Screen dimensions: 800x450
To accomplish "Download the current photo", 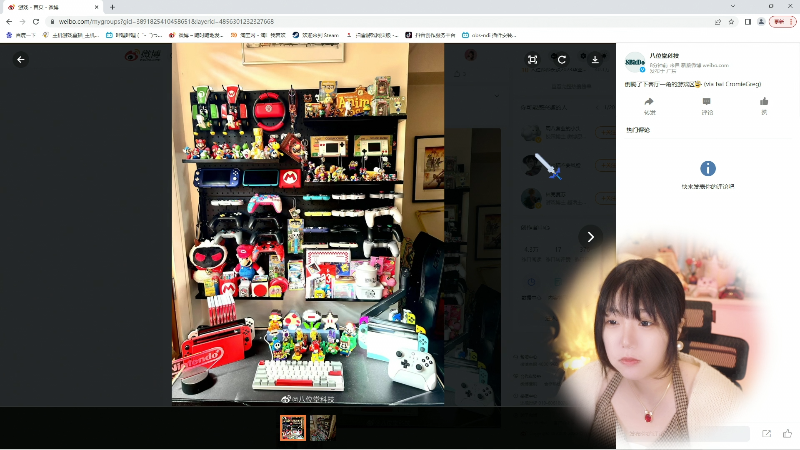I will coord(595,60).
